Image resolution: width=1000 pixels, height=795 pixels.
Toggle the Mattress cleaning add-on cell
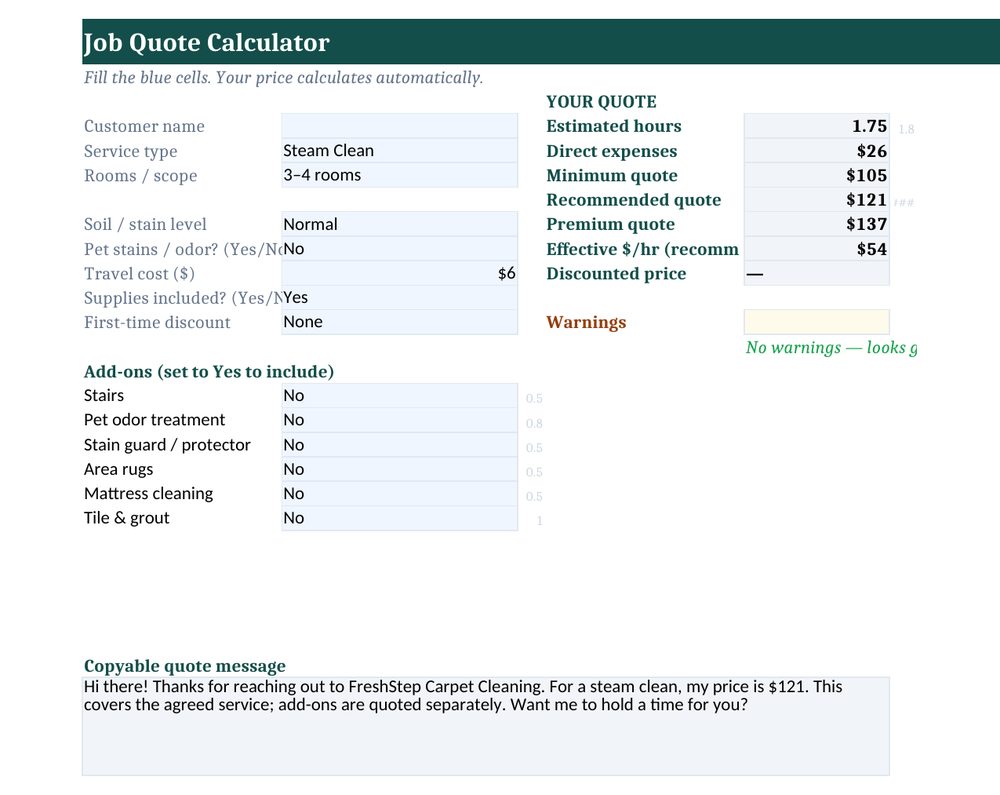pyautogui.click(x=399, y=493)
